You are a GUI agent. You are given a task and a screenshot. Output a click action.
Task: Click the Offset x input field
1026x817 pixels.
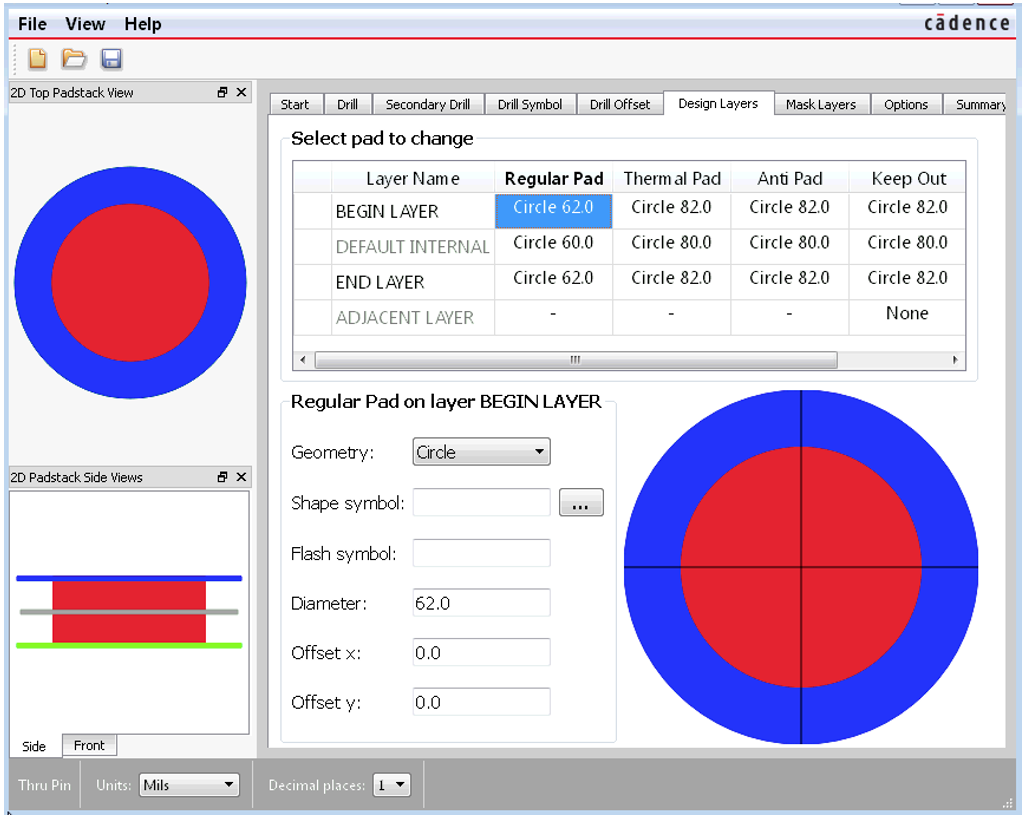pos(481,653)
